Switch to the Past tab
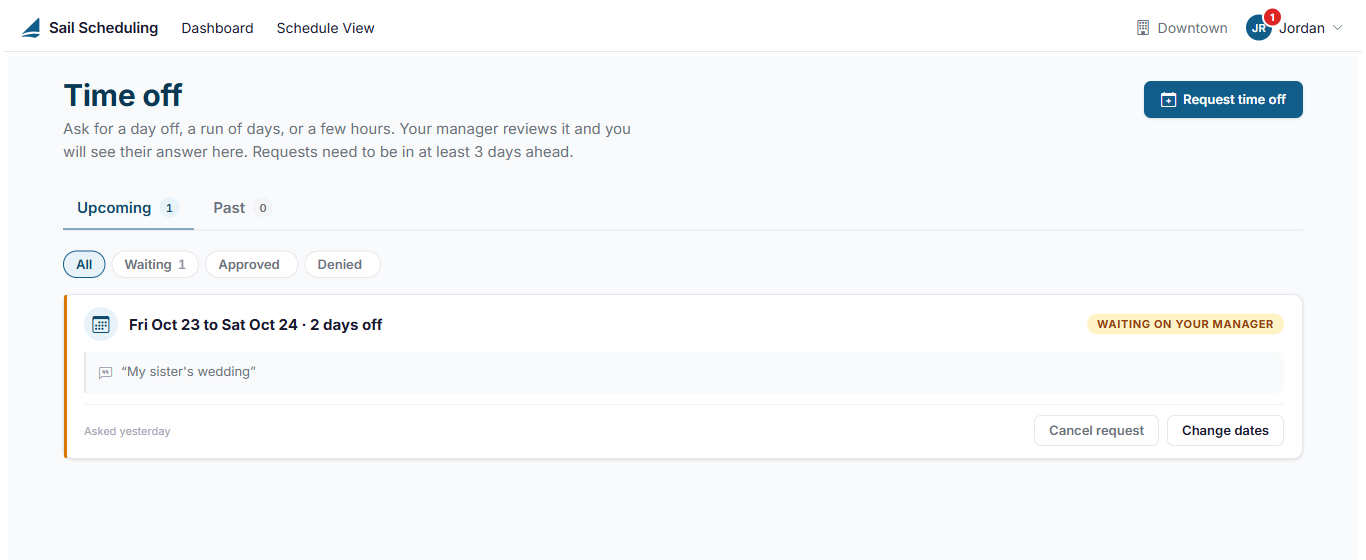The image size is (1366, 560). coord(242,208)
